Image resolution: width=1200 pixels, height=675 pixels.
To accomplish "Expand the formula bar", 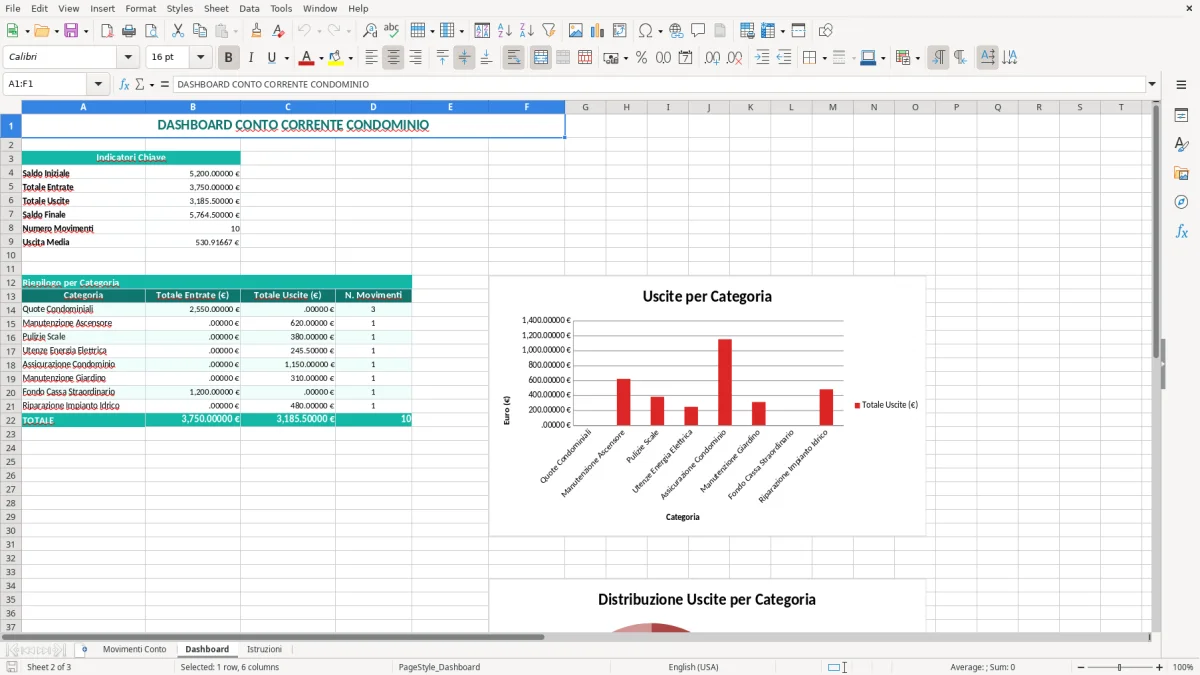I will [1152, 85].
